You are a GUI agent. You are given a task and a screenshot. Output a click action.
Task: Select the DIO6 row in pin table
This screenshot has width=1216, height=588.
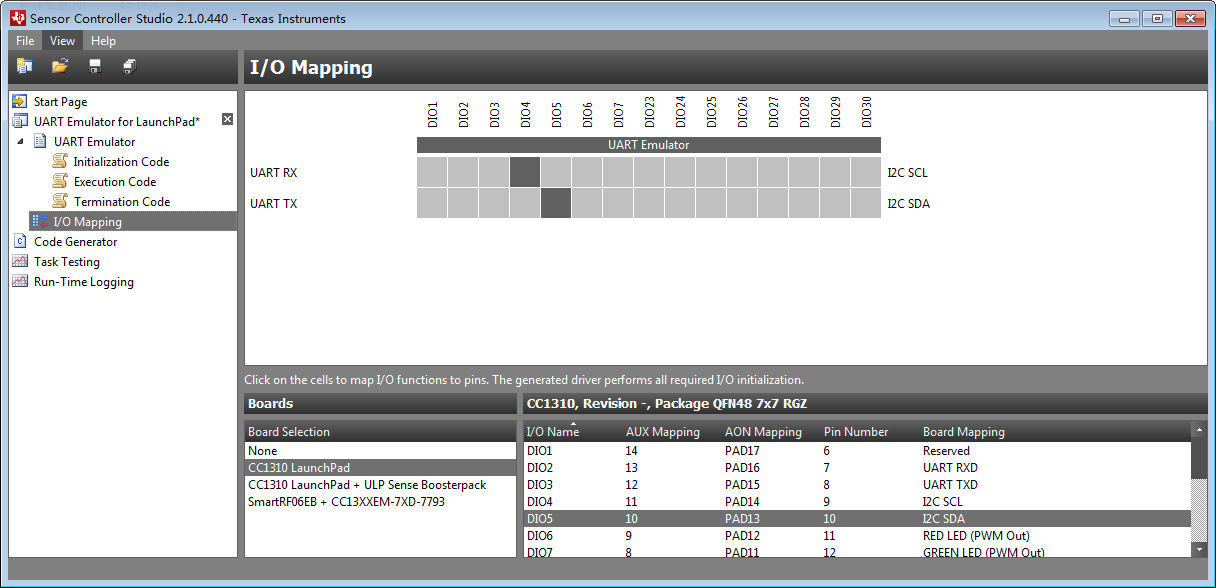[857, 536]
